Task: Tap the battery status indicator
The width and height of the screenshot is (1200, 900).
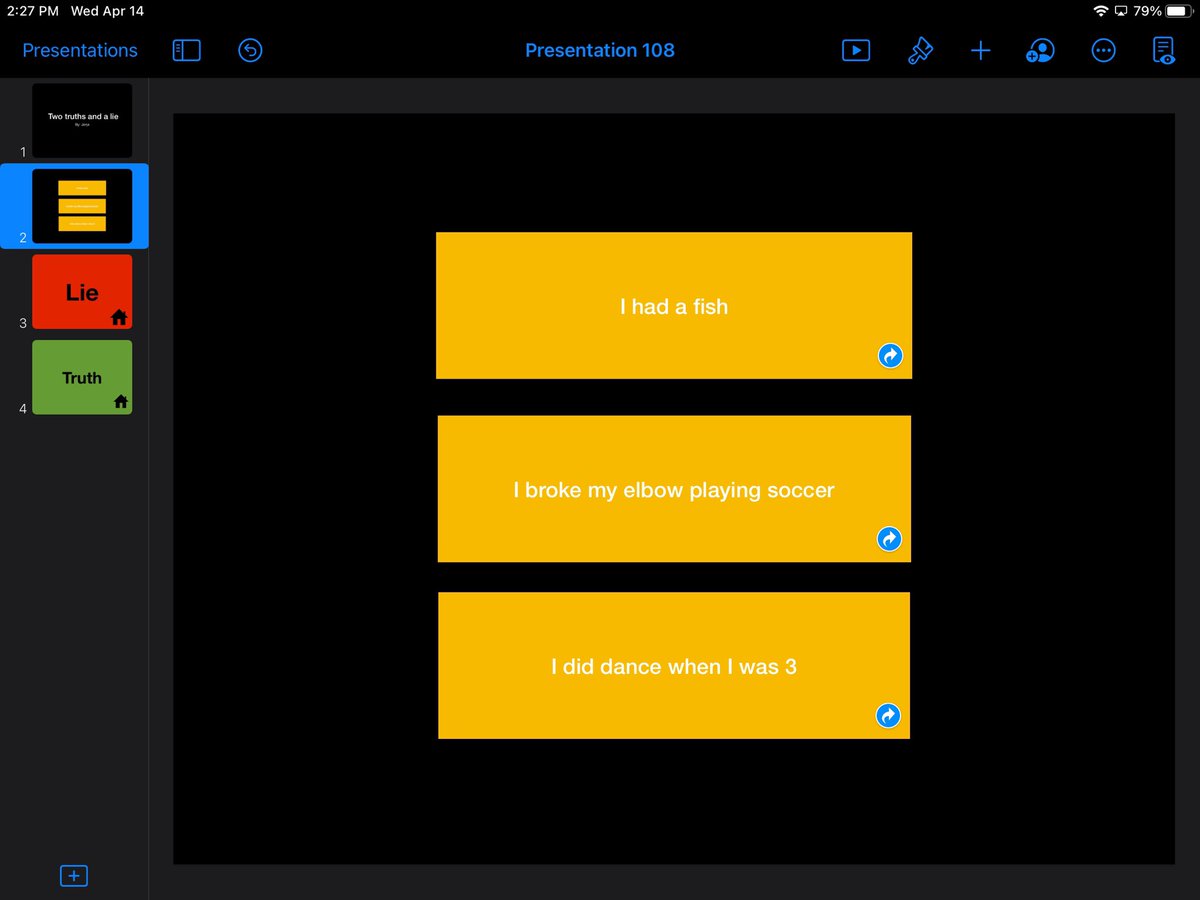Action: [x=1179, y=11]
